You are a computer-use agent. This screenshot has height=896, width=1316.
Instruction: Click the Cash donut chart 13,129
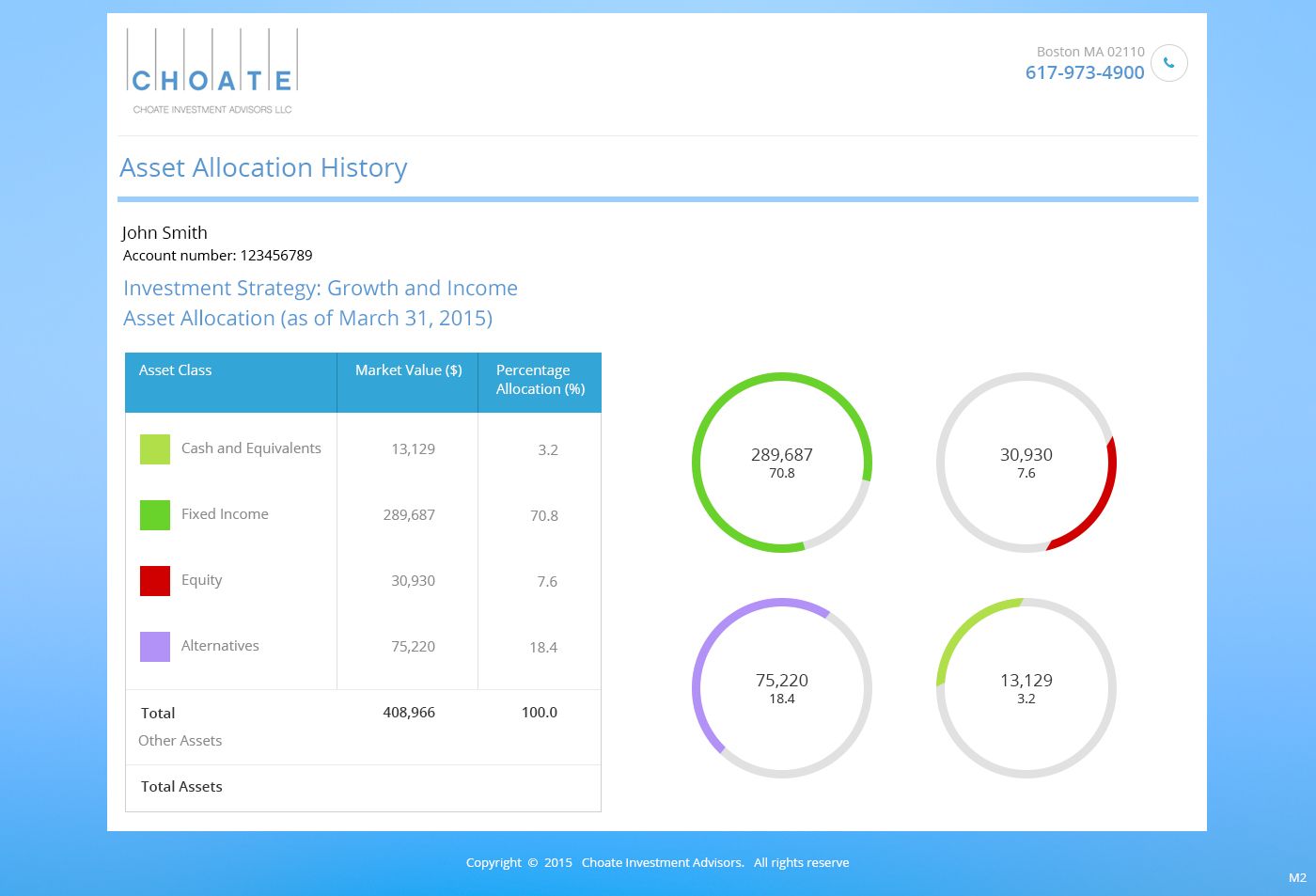[1026, 688]
